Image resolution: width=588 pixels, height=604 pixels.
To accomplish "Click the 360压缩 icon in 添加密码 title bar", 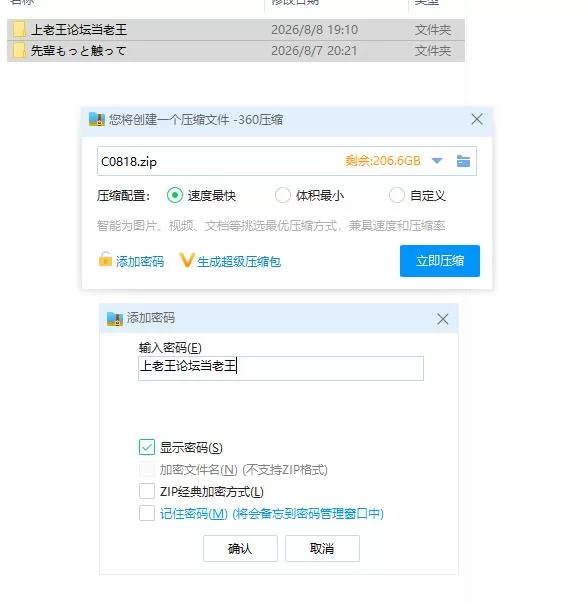I will (x=114, y=319).
